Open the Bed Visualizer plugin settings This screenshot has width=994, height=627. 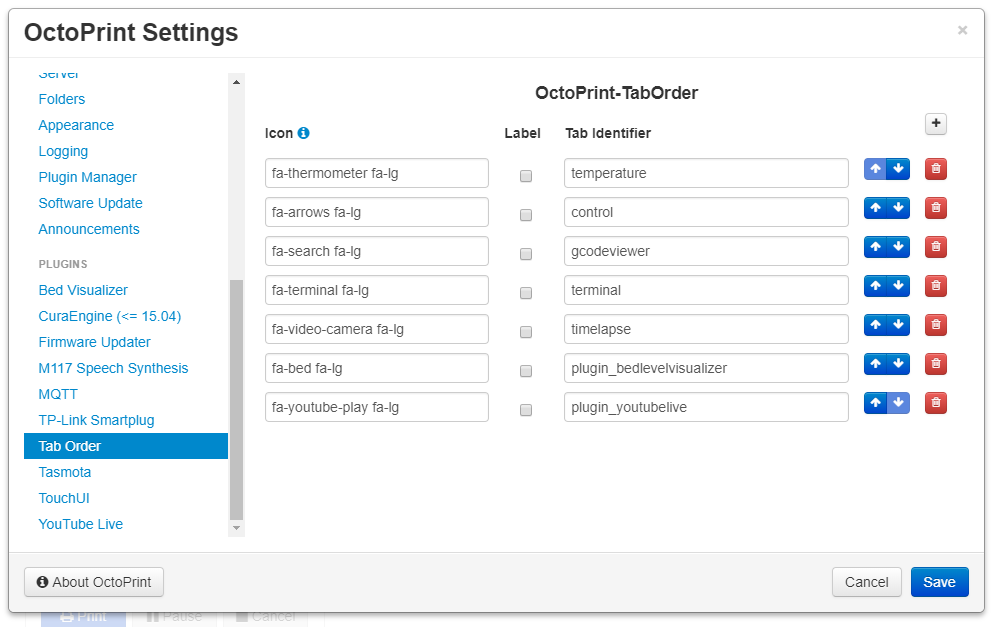point(83,290)
